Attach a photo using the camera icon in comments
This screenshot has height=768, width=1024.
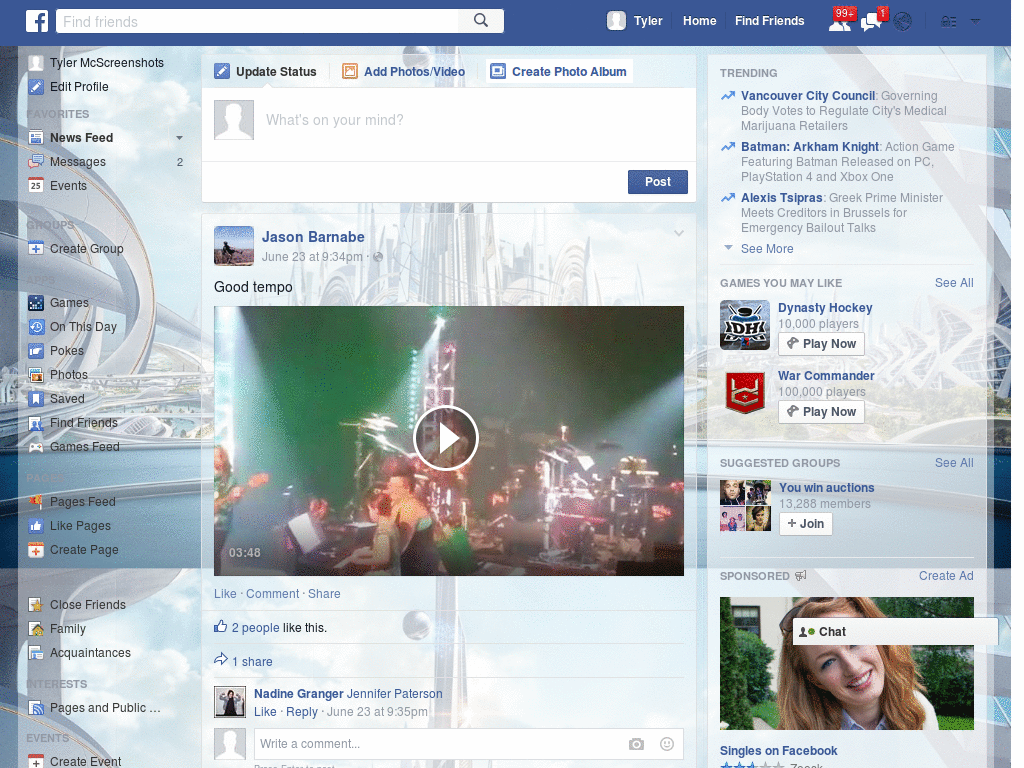[636, 744]
